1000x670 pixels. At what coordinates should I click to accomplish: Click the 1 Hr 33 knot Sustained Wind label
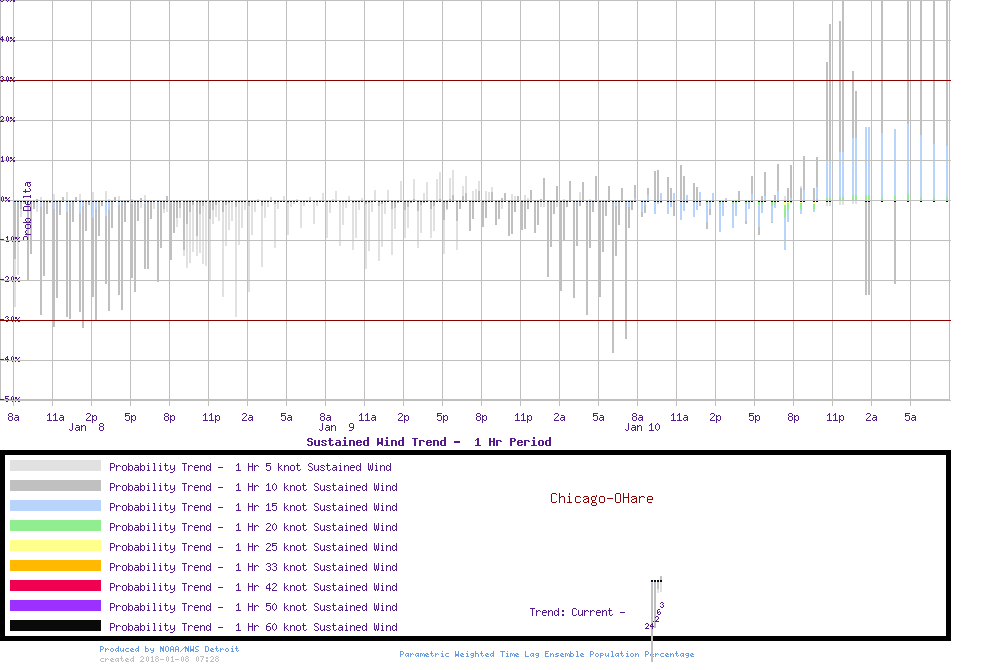[x=253, y=567]
